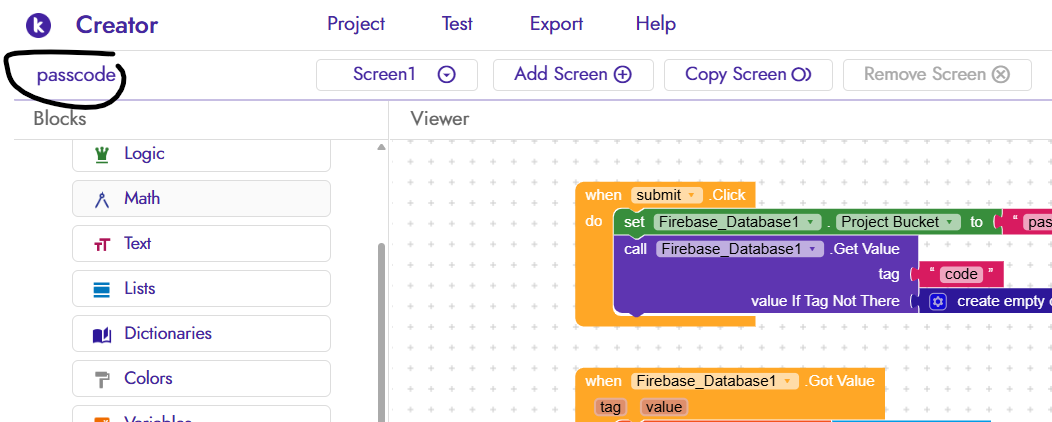Open the Colors blocks category
Viewport: 1052px width, 422px height.
click(x=201, y=378)
